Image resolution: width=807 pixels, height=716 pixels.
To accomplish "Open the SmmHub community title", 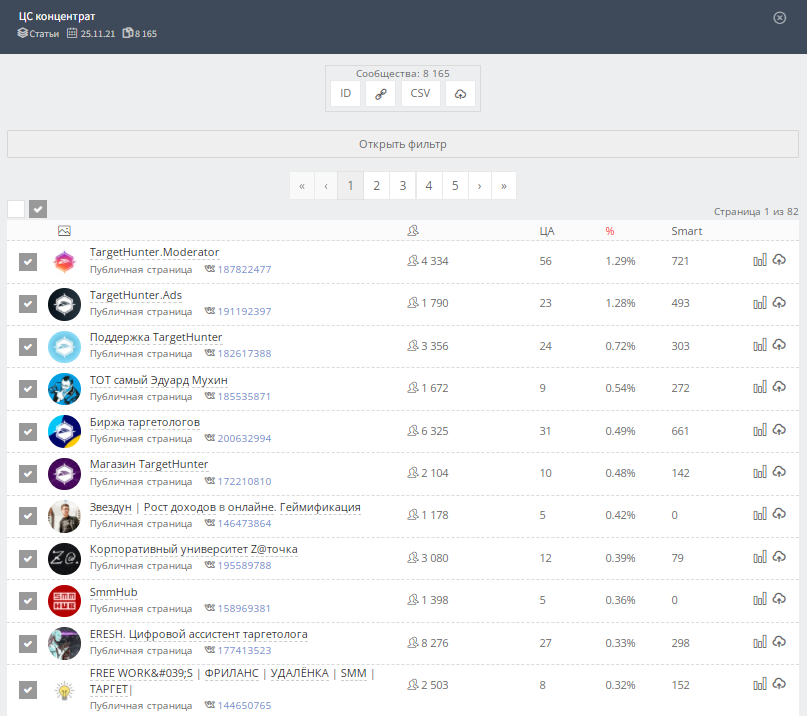I will (x=114, y=592).
